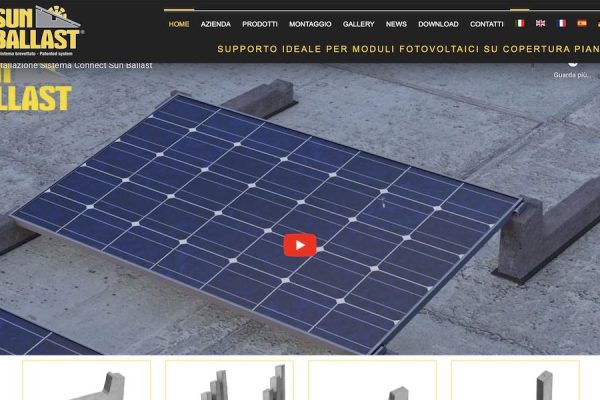Click the Guarda più watch later icon
Viewport: 600px width, 400px height.
tap(574, 65)
